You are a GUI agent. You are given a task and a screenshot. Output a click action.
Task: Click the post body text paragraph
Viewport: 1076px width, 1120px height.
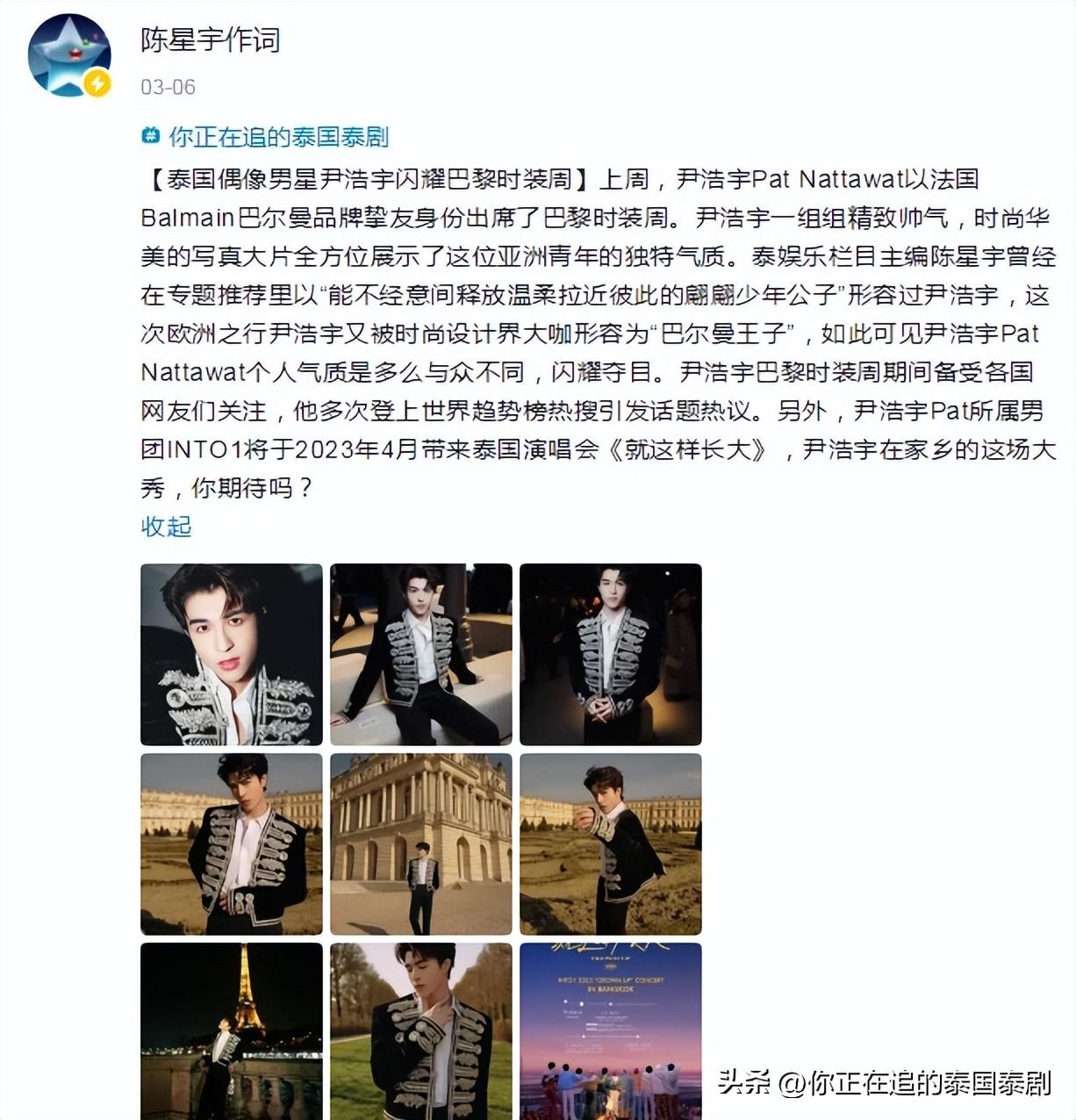pos(599,334)
